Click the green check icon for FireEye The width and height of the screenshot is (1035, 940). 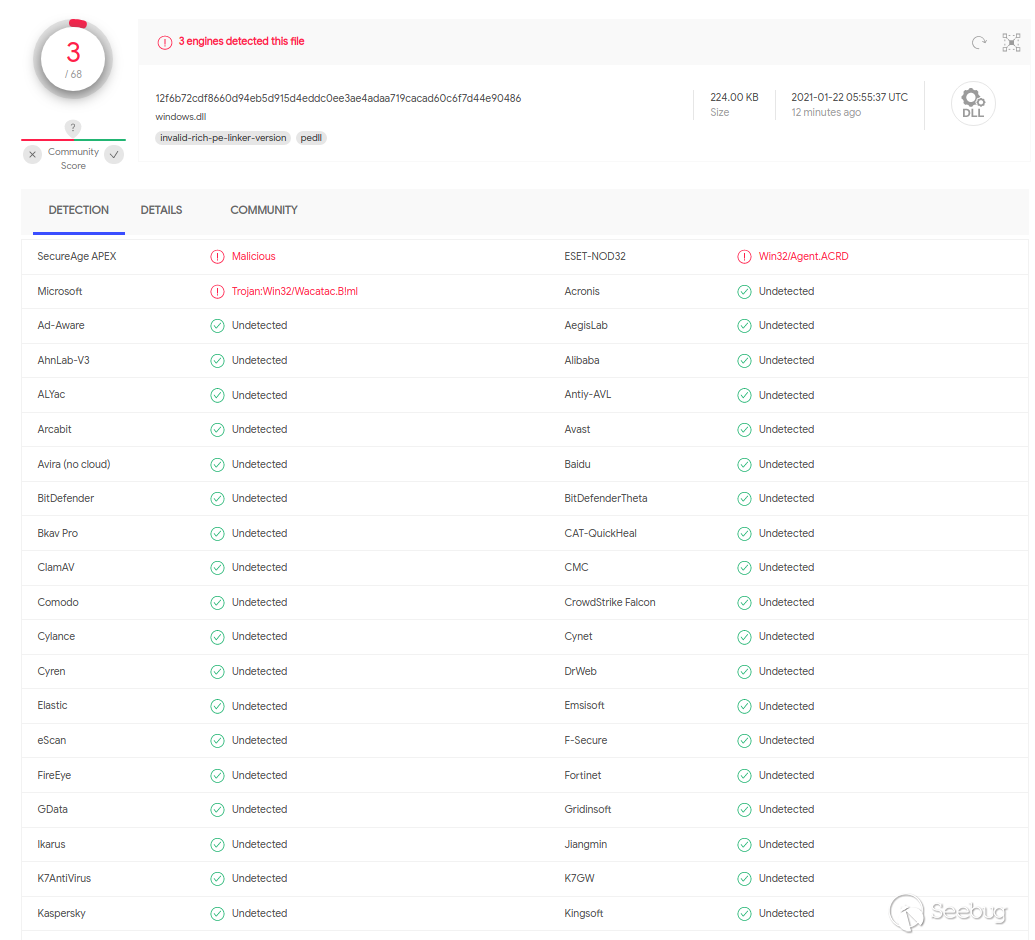tap(217, 776)
